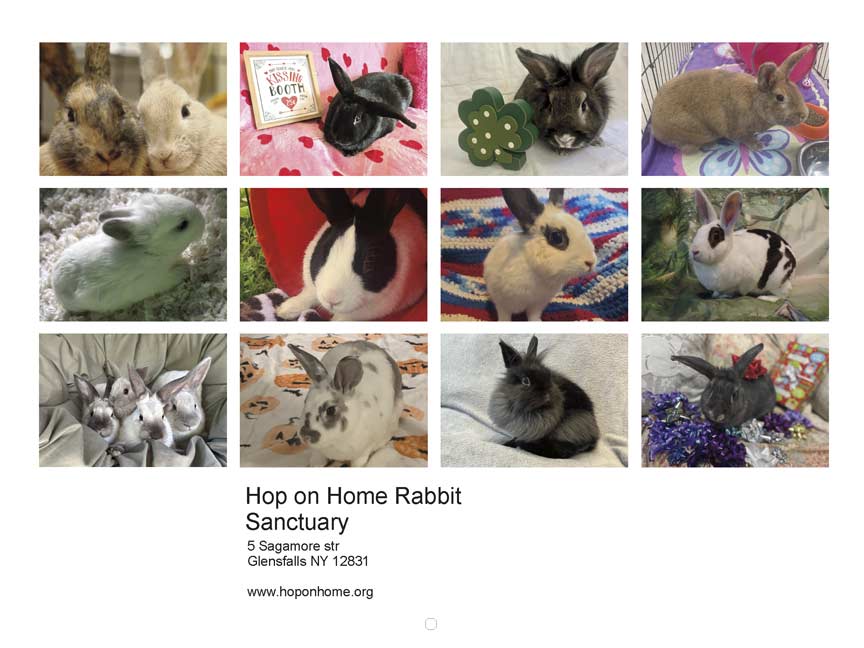Open the white baby bunny photo
This screenshot has width=864, height=648.
133,255
